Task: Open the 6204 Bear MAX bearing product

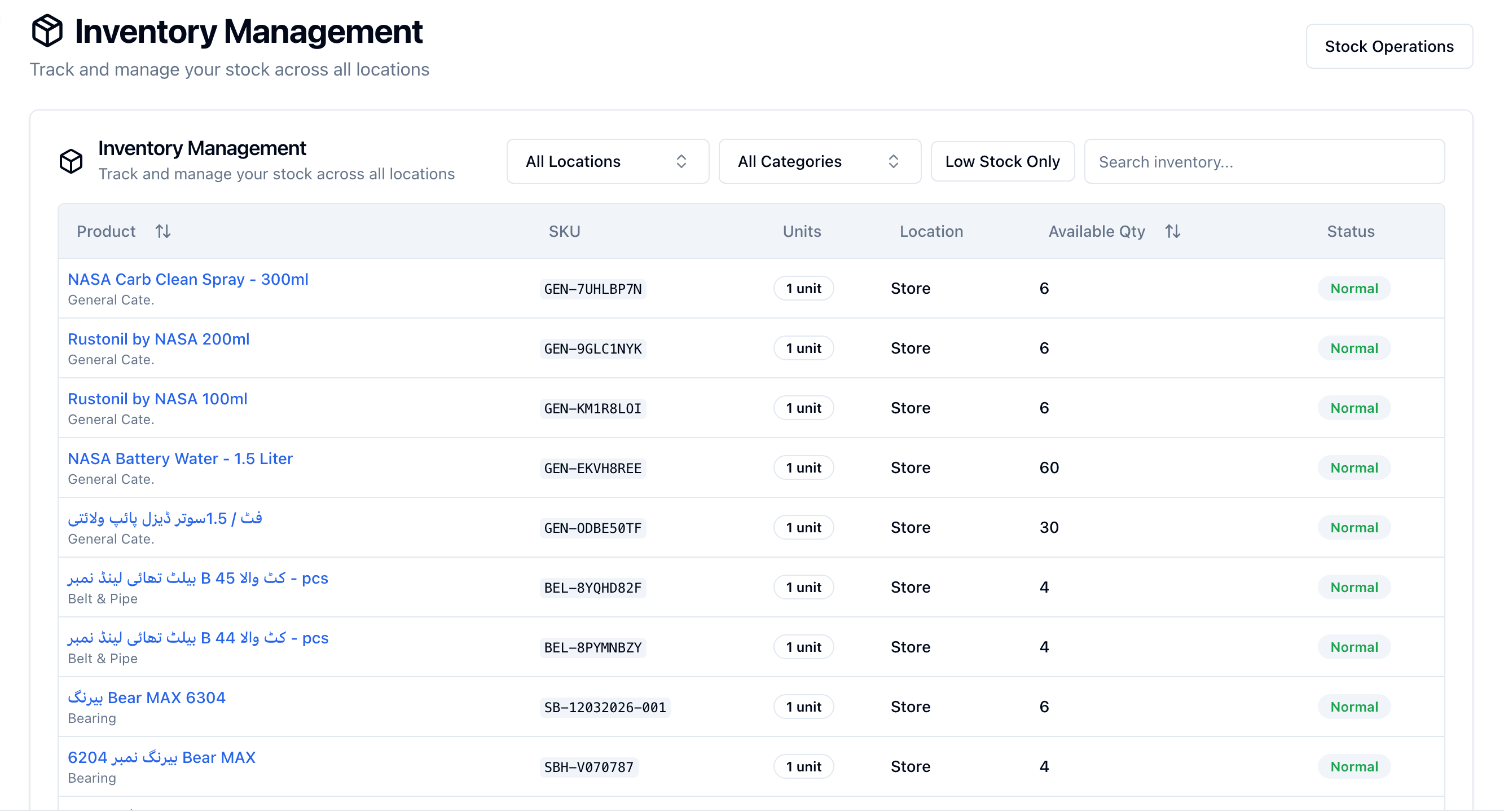Action: [x=162, y=758]
